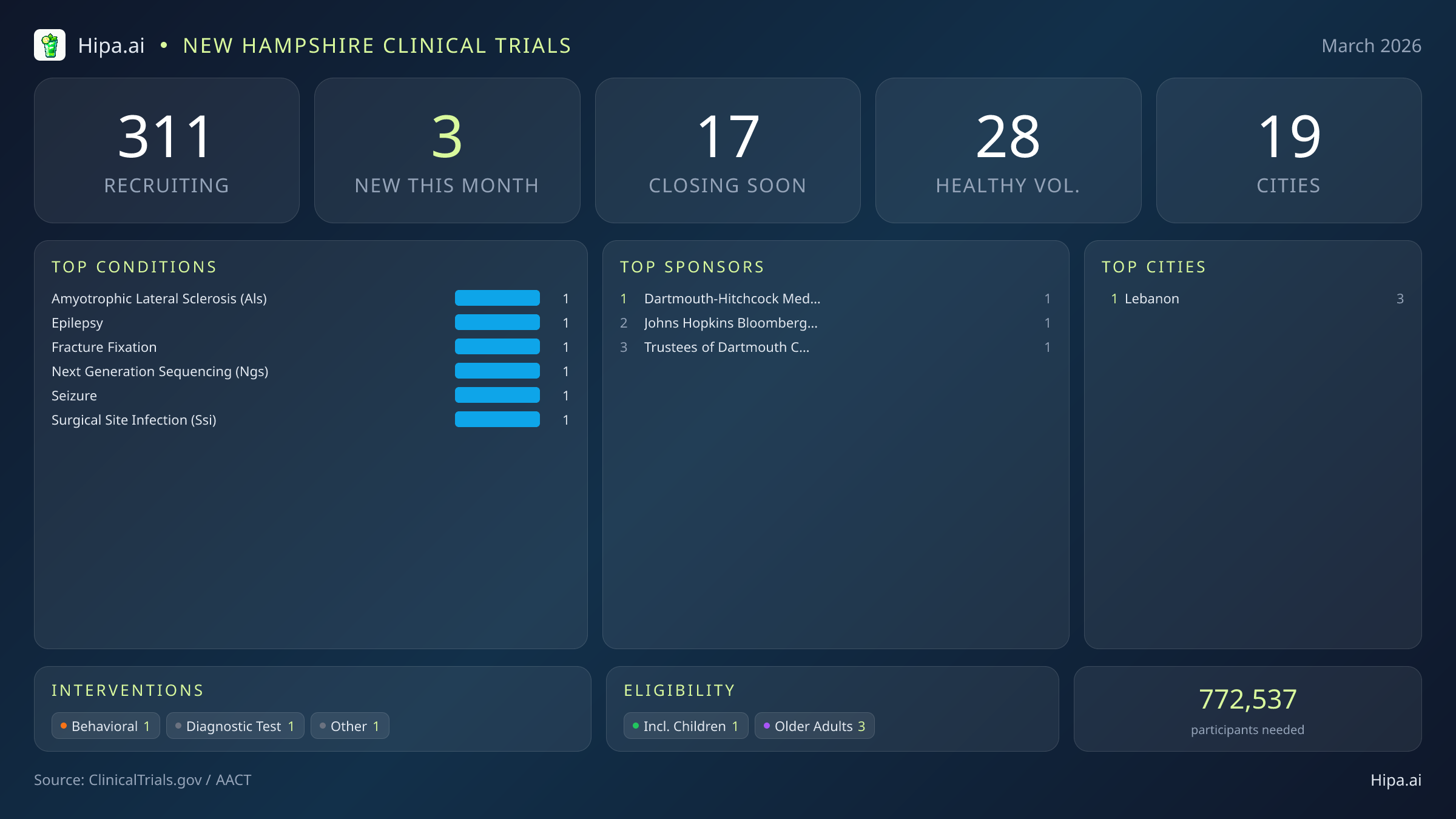1456x819 pixels.
Task: Select the Seizure condition bar
Action: pyautogui.click(x=497, y=395)
